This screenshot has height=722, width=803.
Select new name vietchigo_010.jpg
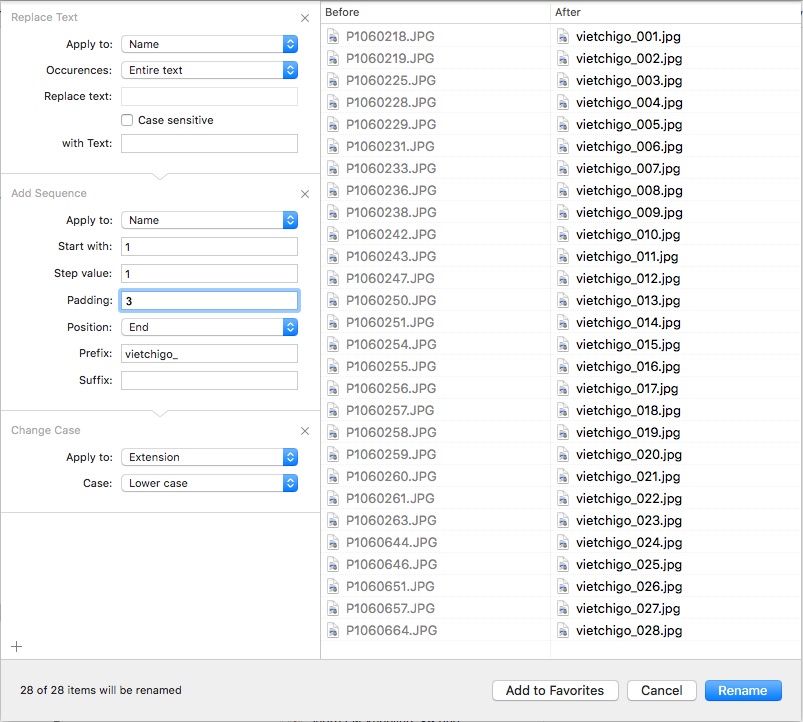click(x=628, y=235)
